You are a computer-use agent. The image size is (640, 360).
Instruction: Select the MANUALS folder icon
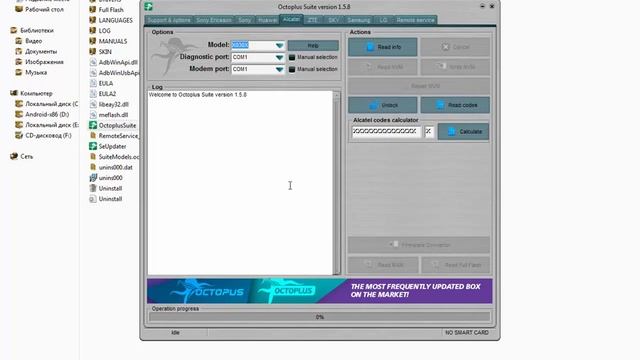(x=93, y=41)
